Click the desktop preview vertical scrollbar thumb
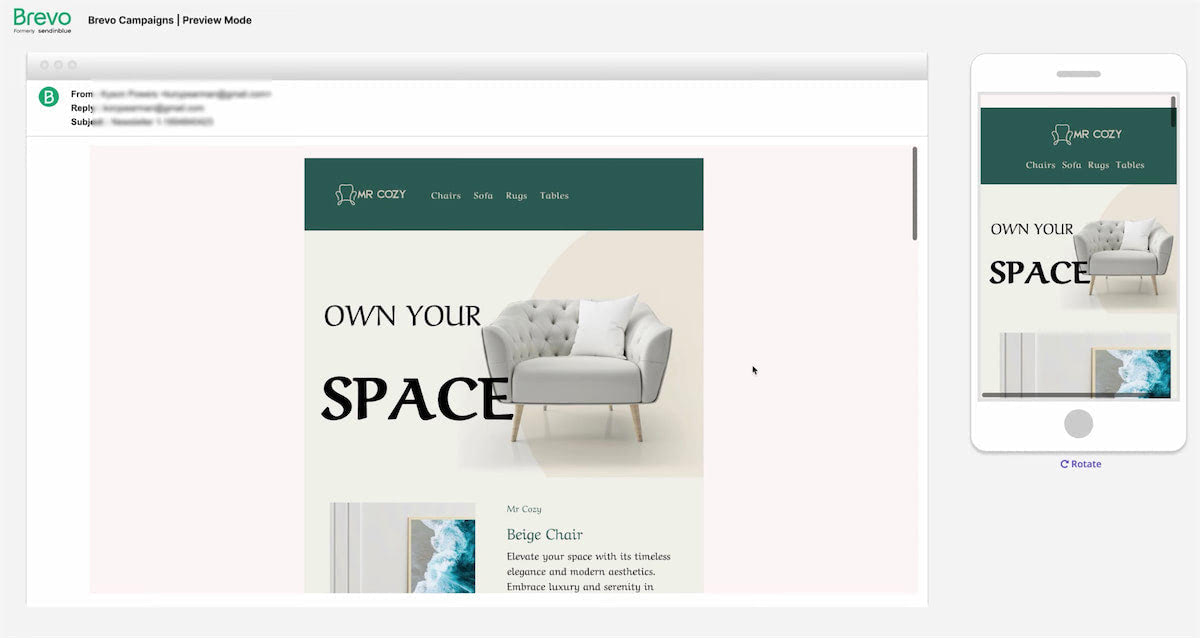This screenshot has width=1200, height=638. 914,193
